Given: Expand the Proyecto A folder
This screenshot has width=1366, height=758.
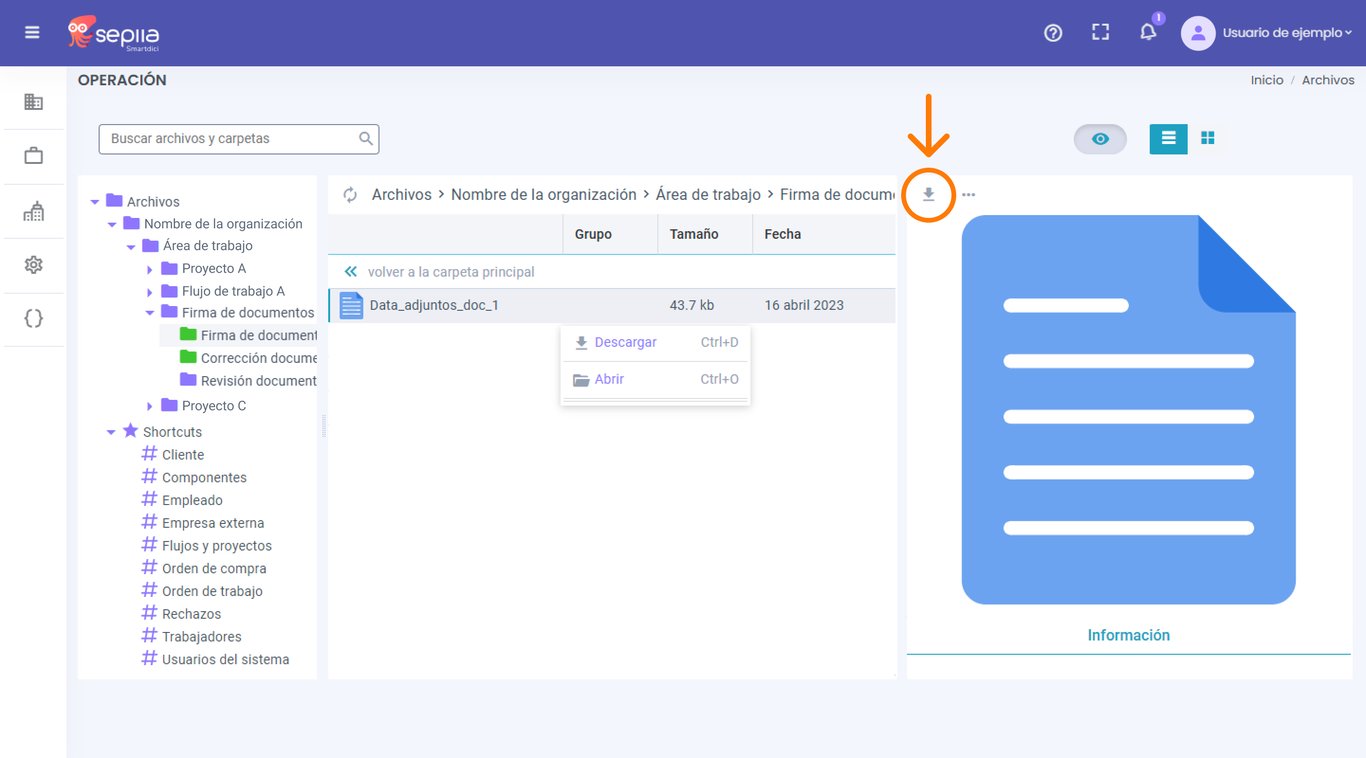Looking at the screenshot, I should coord(150,269).
